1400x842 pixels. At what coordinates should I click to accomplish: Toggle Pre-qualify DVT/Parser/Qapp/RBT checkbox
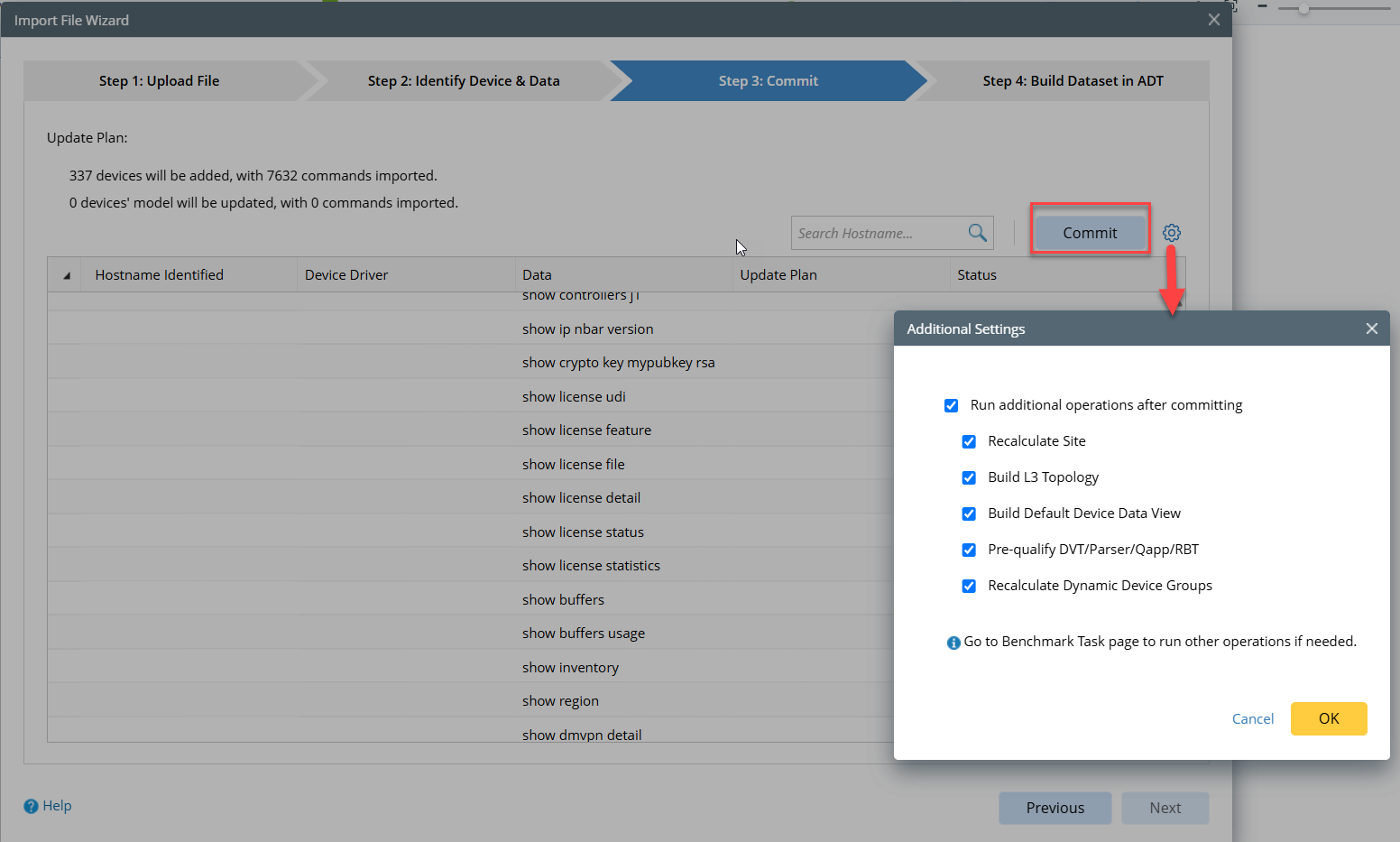coord(969,550)
